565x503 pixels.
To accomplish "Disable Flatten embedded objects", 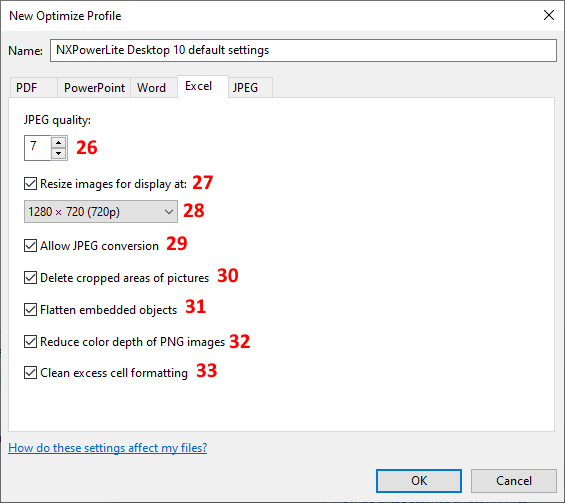I will [30, 310].
